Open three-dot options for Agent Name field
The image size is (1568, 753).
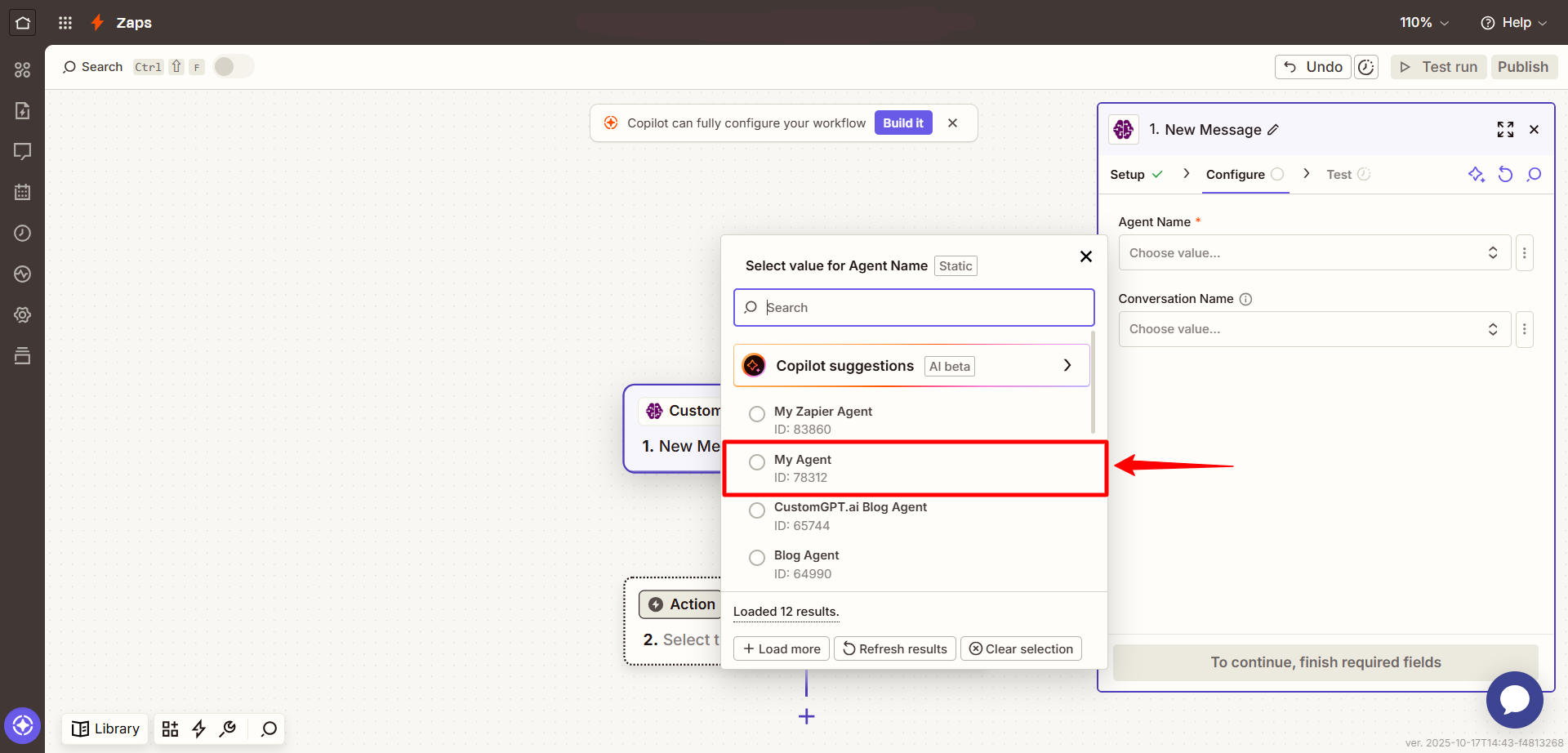tap(1524, 253)
